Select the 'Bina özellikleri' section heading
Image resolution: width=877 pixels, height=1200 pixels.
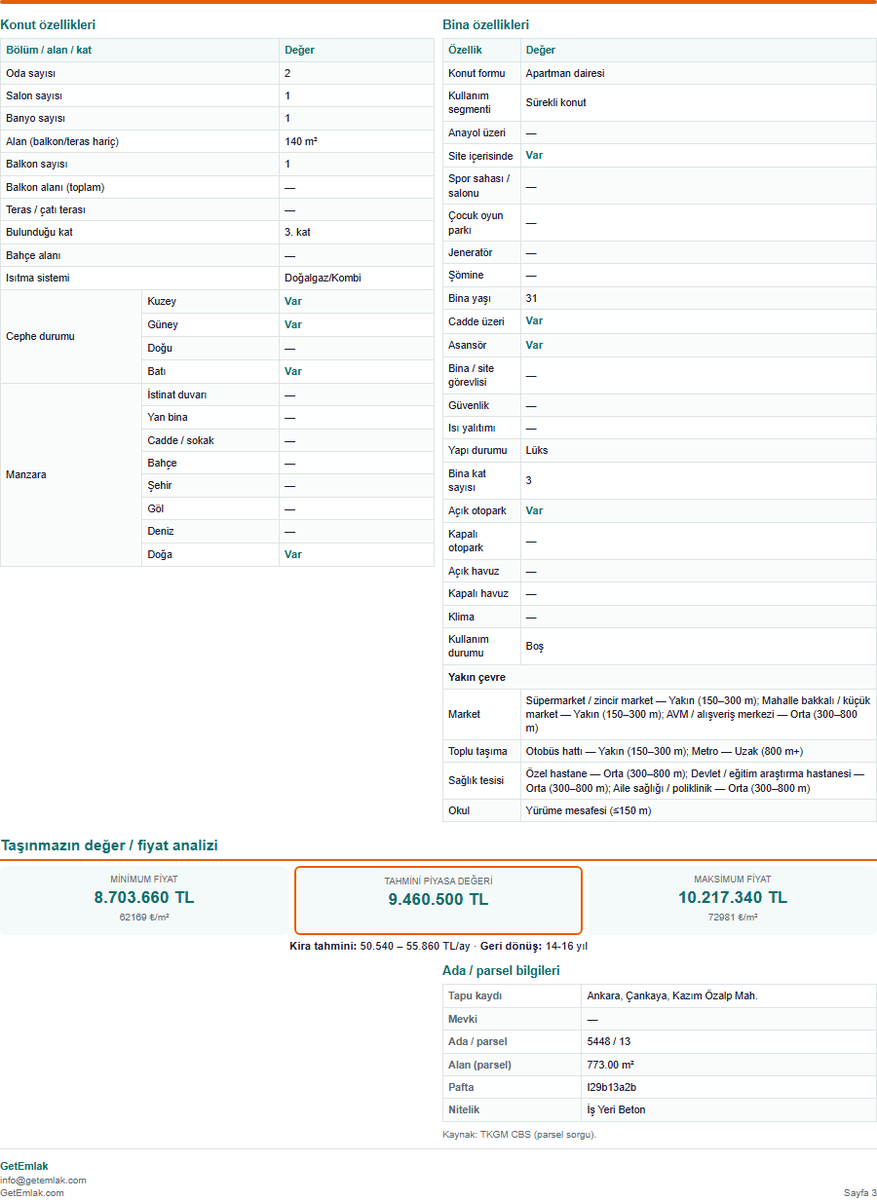pos(486,24)
